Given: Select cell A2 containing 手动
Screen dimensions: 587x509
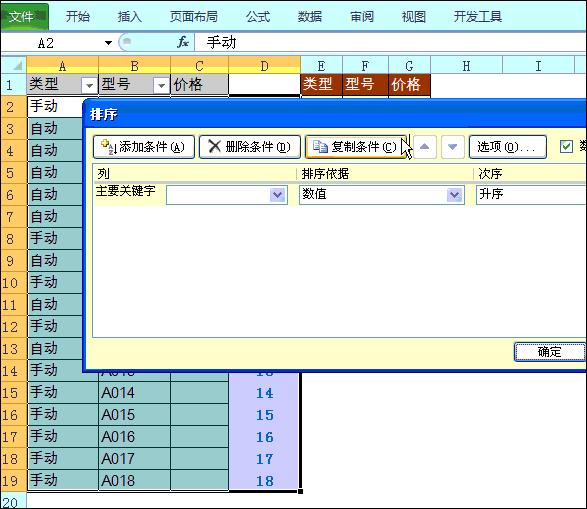Looking at the screenshot, I should coord(55,107).
